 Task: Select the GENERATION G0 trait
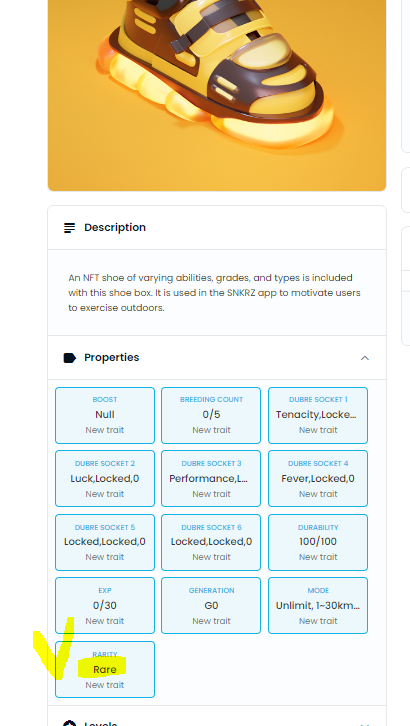click(211, 605)
